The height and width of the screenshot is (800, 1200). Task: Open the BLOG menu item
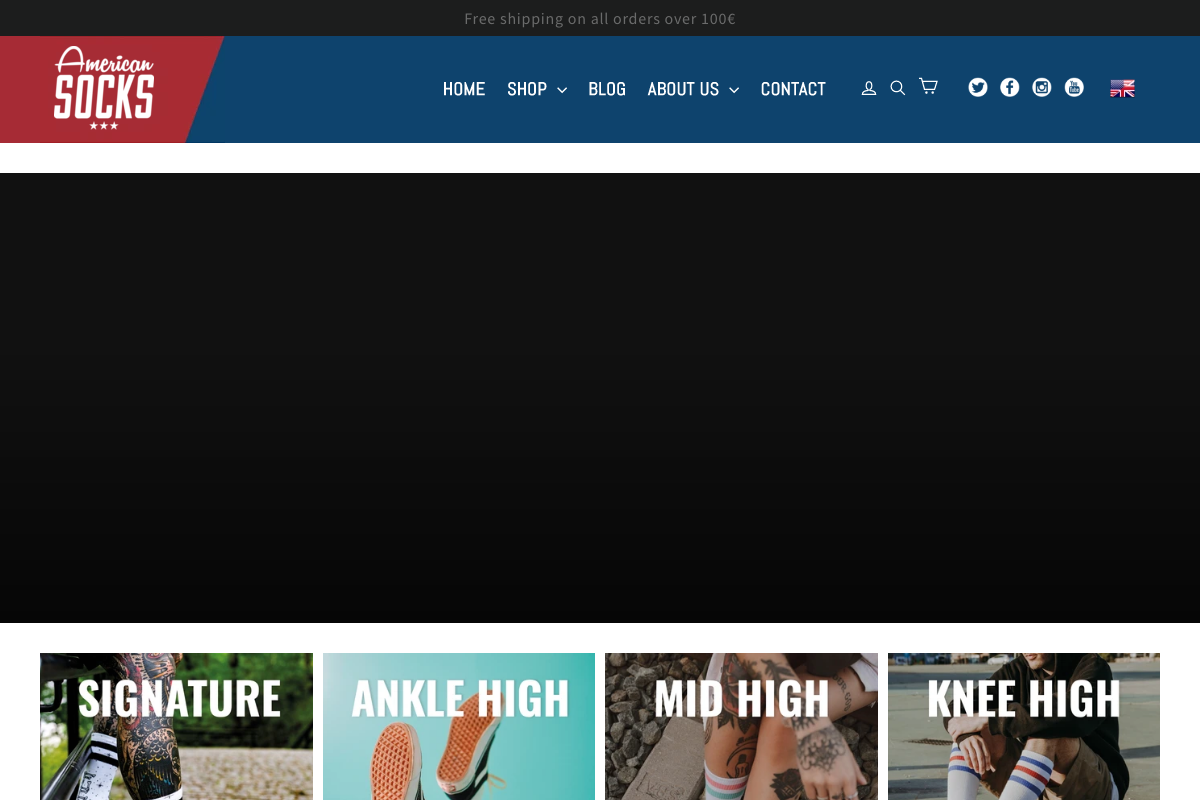click(x=607, y=89)
